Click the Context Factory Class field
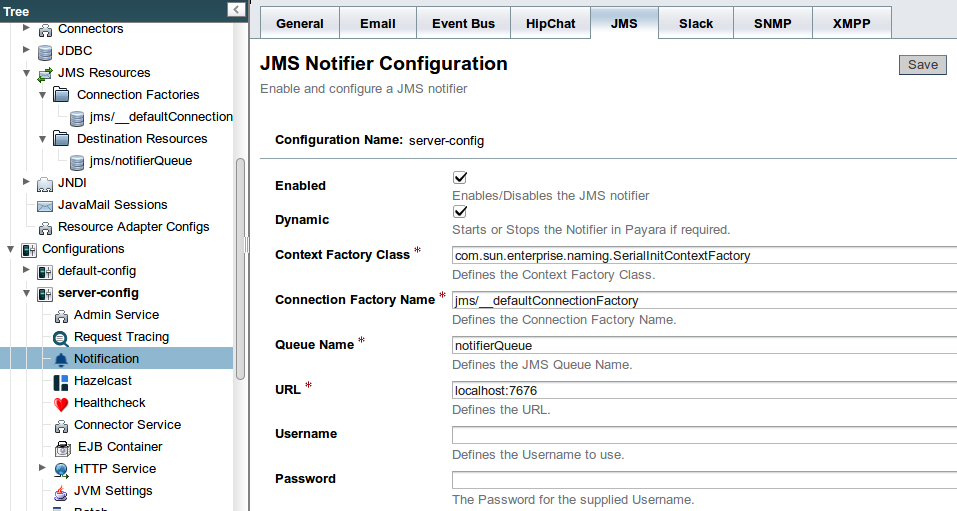 (704, 255)
